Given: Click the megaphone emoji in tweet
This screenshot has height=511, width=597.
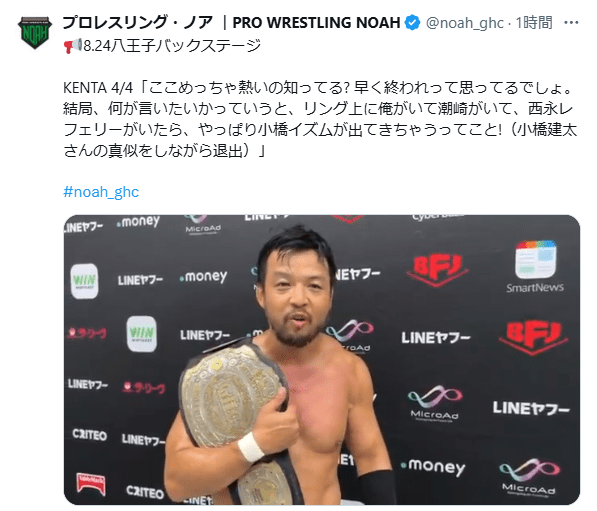Looking at the screenshot, I should click(x=72, y=46).
